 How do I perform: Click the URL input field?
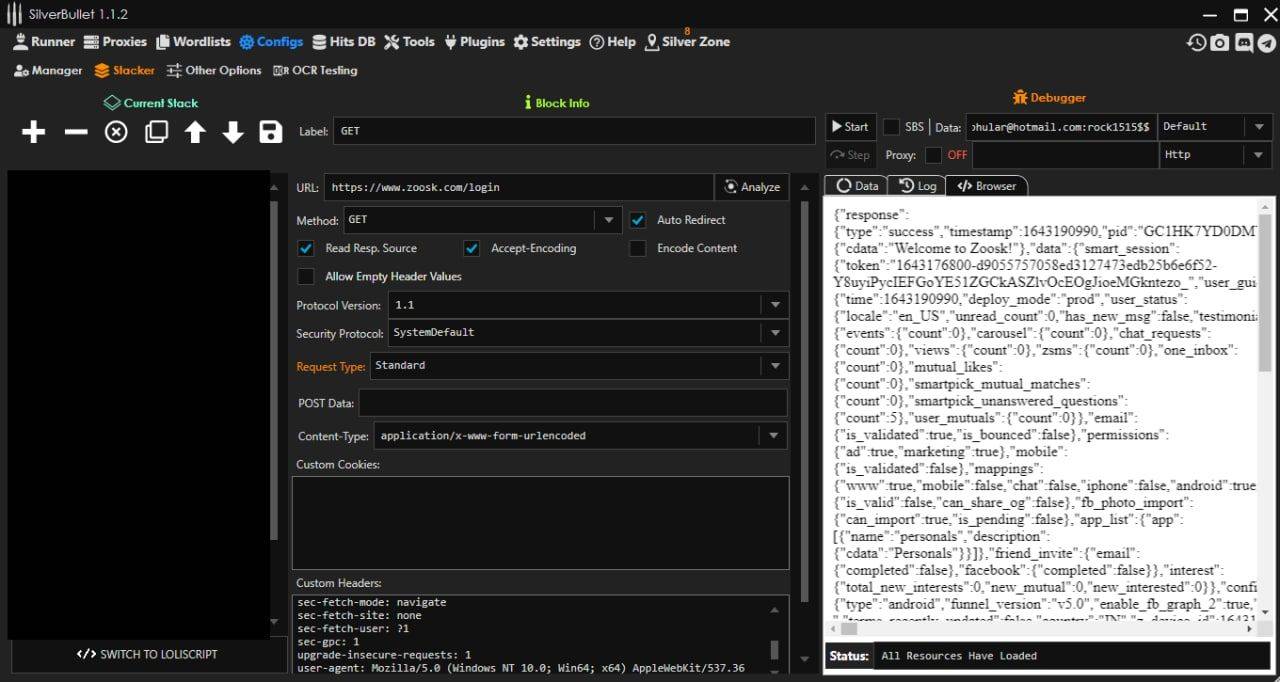[518, 187]
